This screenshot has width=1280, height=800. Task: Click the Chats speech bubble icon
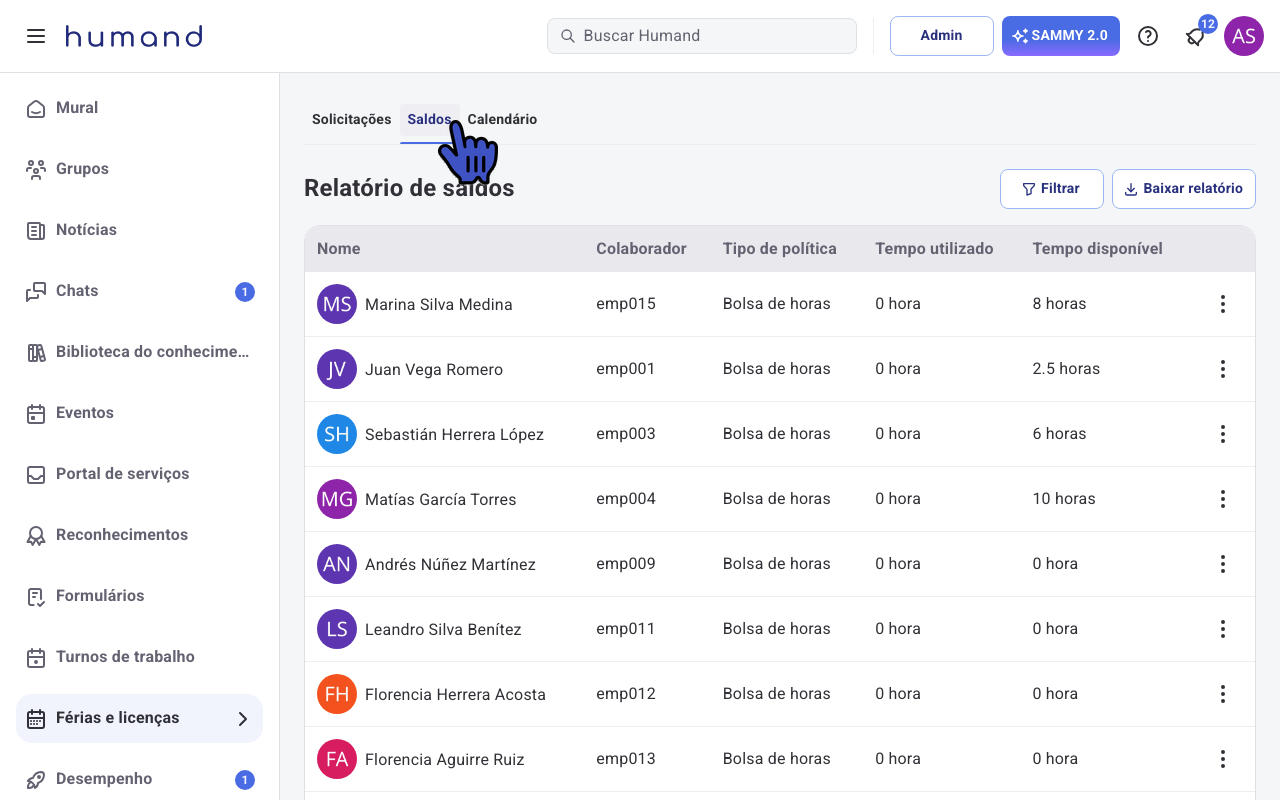(x=36, y=291)
